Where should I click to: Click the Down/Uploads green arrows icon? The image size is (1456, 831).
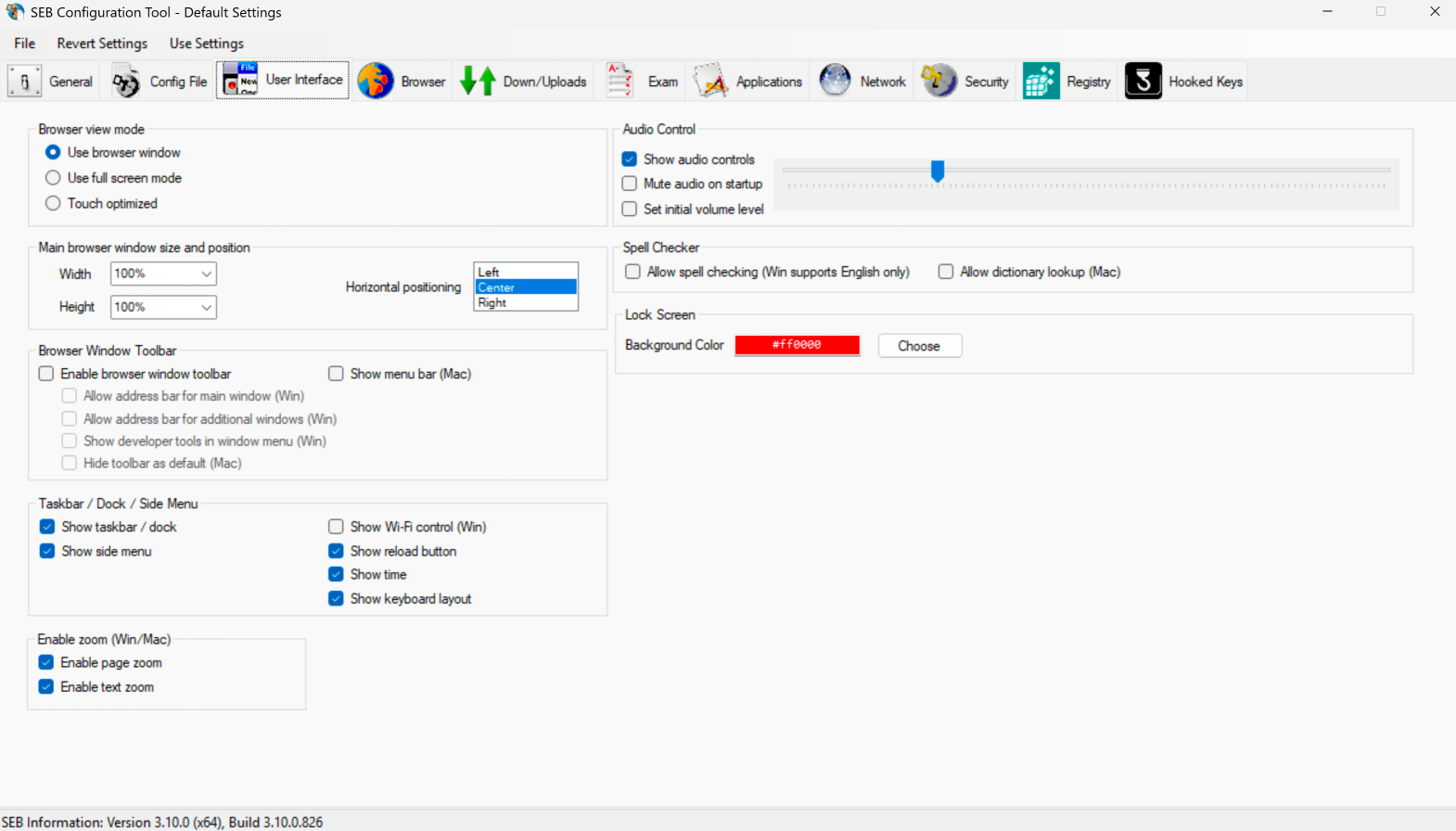click(478, 82)
